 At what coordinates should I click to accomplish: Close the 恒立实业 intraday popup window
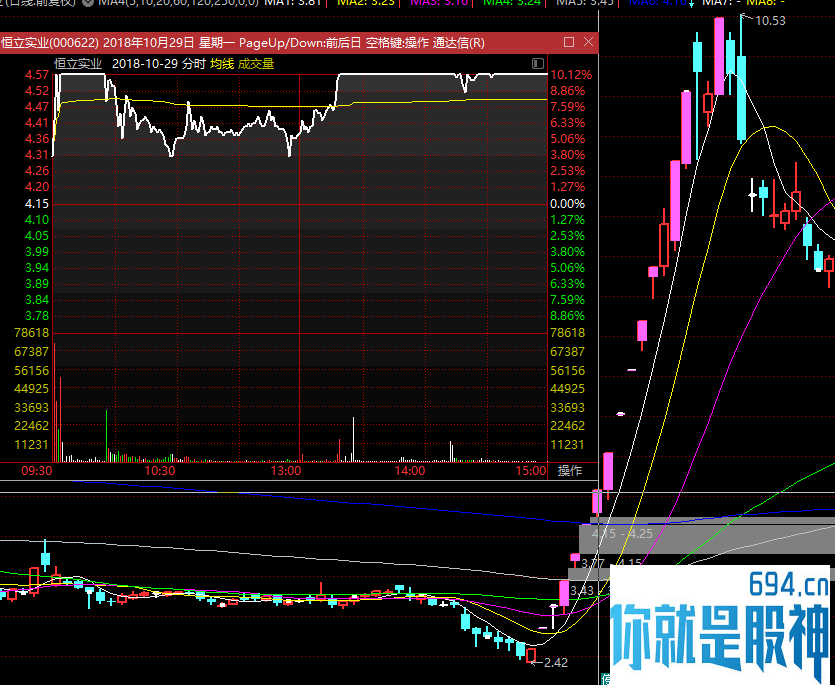(x=588, y=42)
